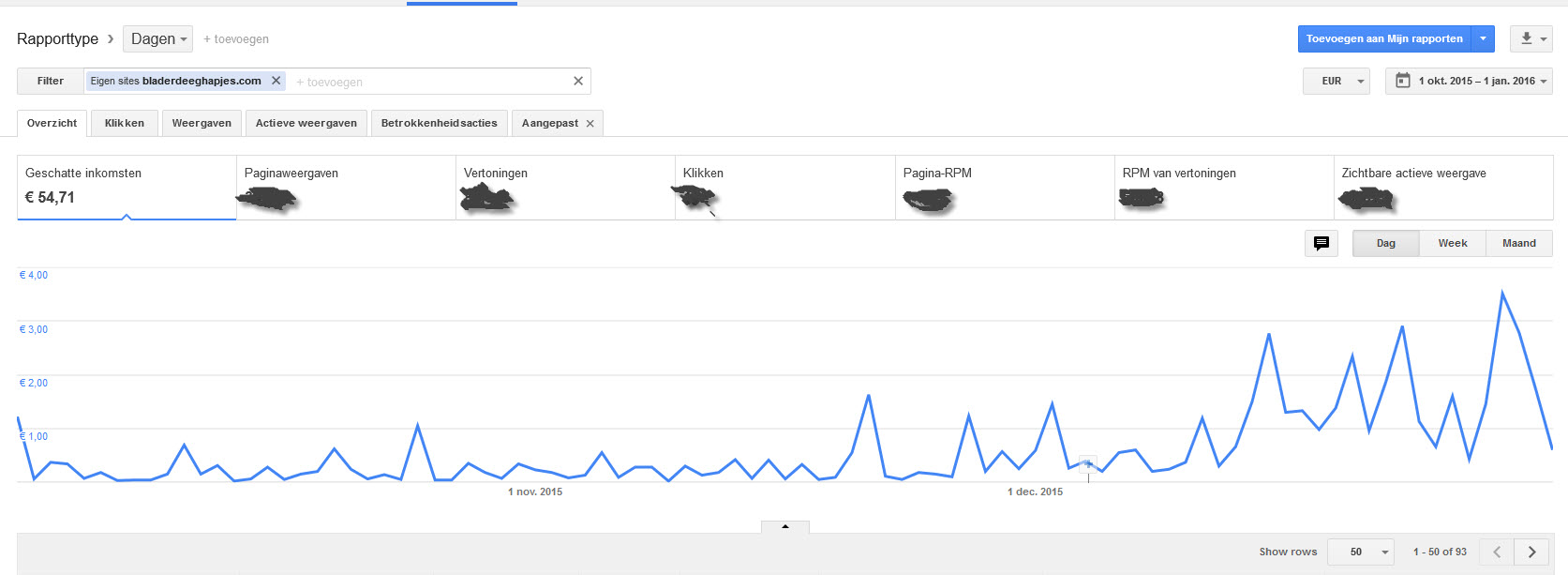Click the download report icon

(1531, 38)
